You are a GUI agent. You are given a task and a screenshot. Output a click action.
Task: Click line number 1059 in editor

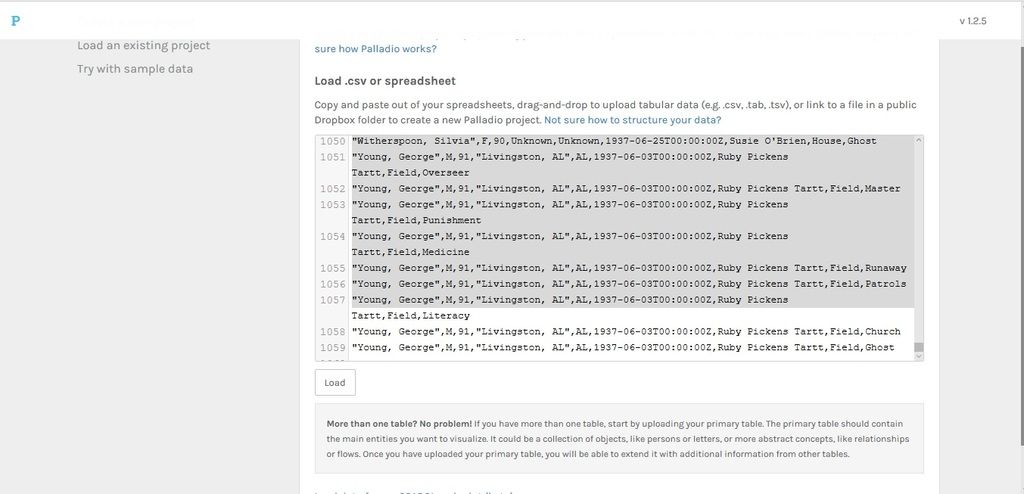tap(332, 348)
